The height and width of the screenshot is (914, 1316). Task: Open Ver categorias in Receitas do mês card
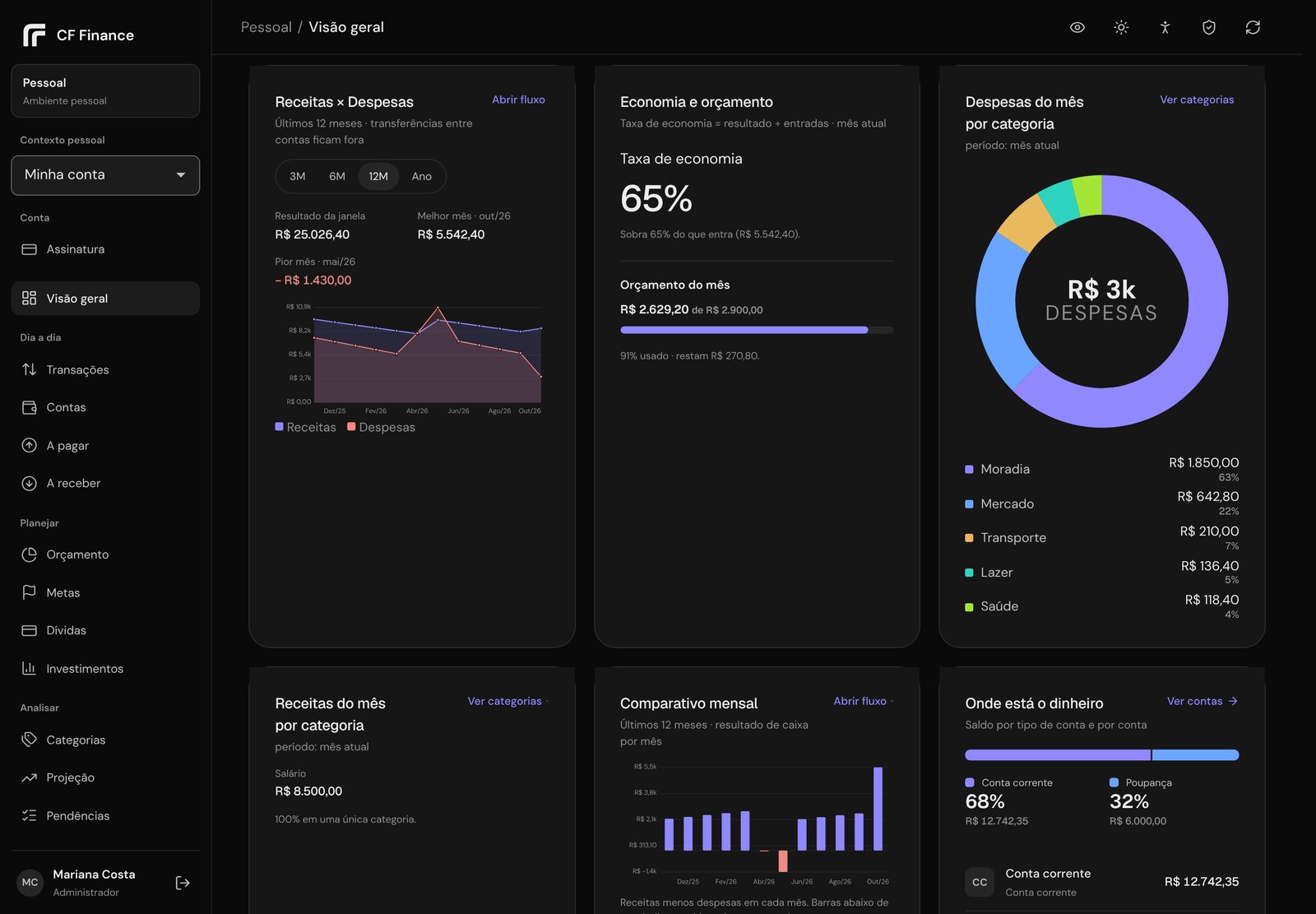point(505,701)
